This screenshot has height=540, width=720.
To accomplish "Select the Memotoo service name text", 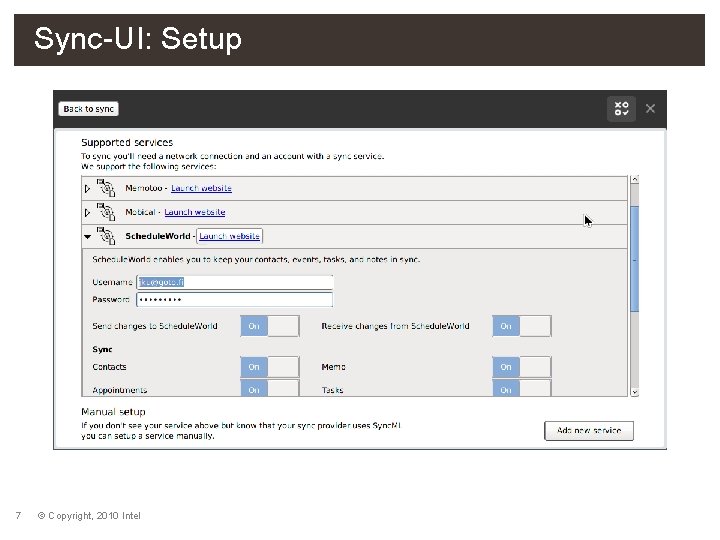I will (144, 188).
